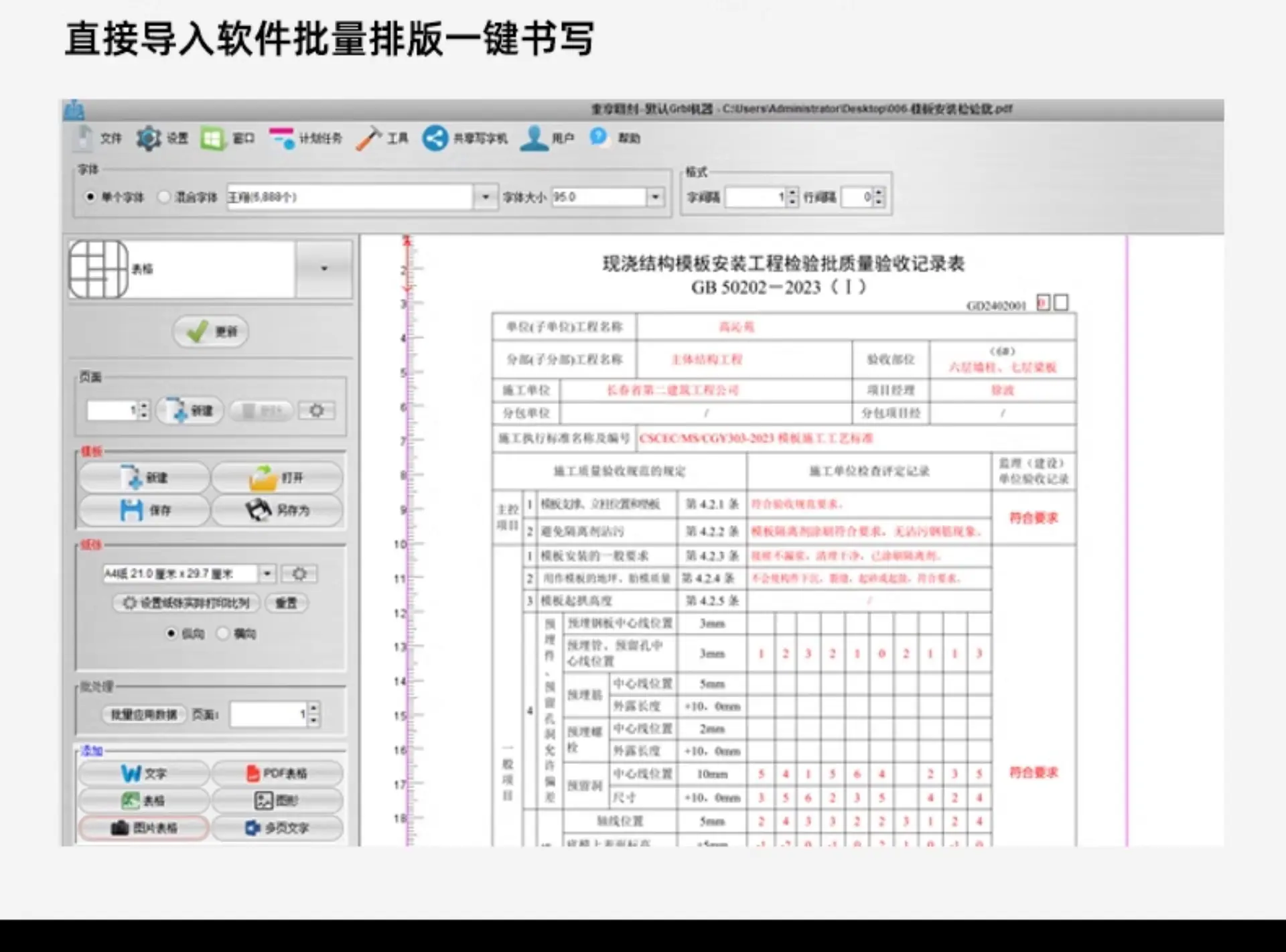1286x952 pixels.
Task: Click the app logo in the title bar
Action: 74,110
